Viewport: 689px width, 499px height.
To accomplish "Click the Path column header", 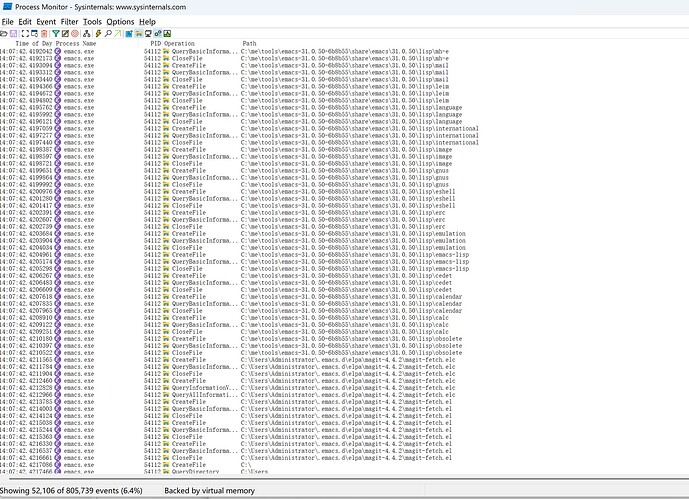I will (x=251, y=44).
